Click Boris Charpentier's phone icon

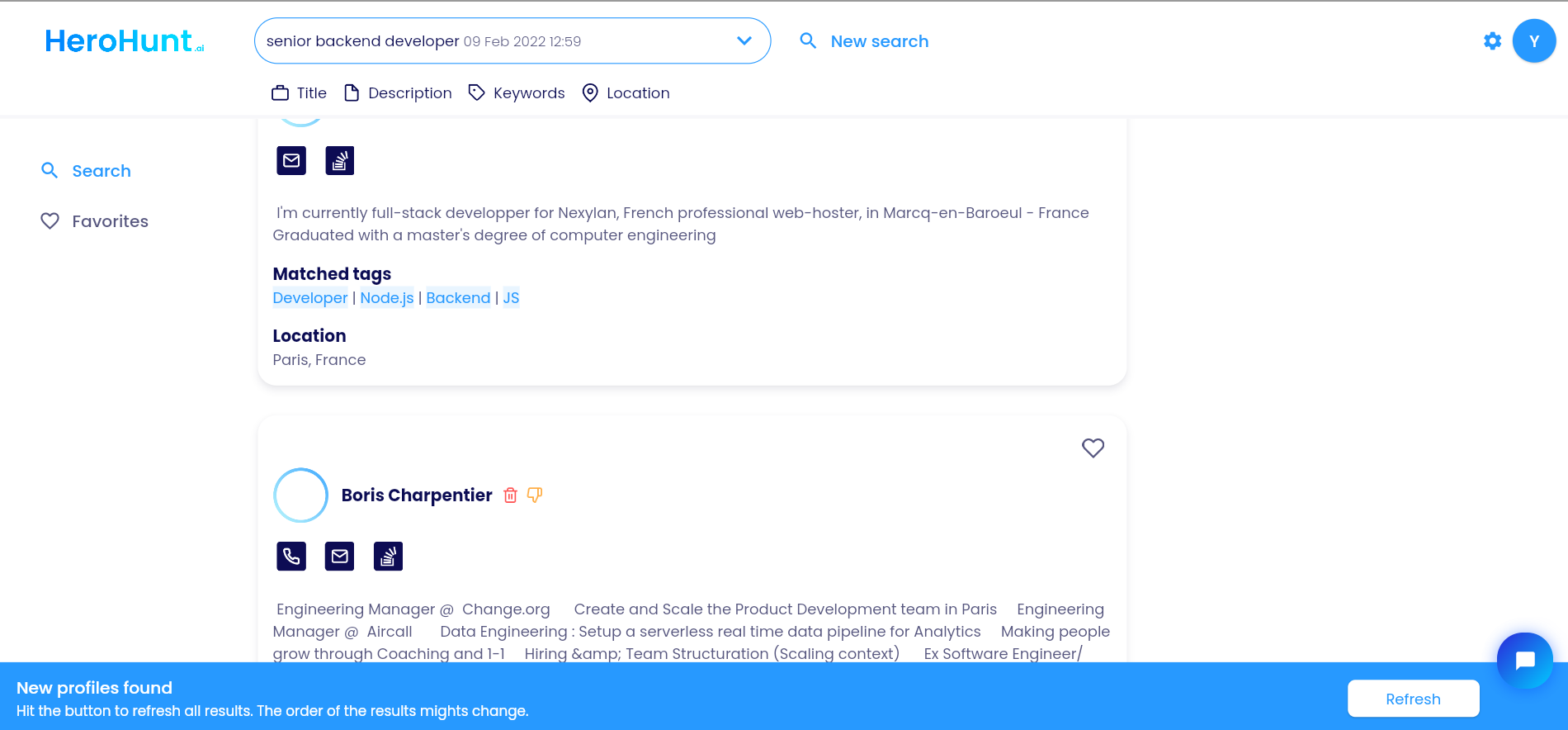tap(291, 557)
